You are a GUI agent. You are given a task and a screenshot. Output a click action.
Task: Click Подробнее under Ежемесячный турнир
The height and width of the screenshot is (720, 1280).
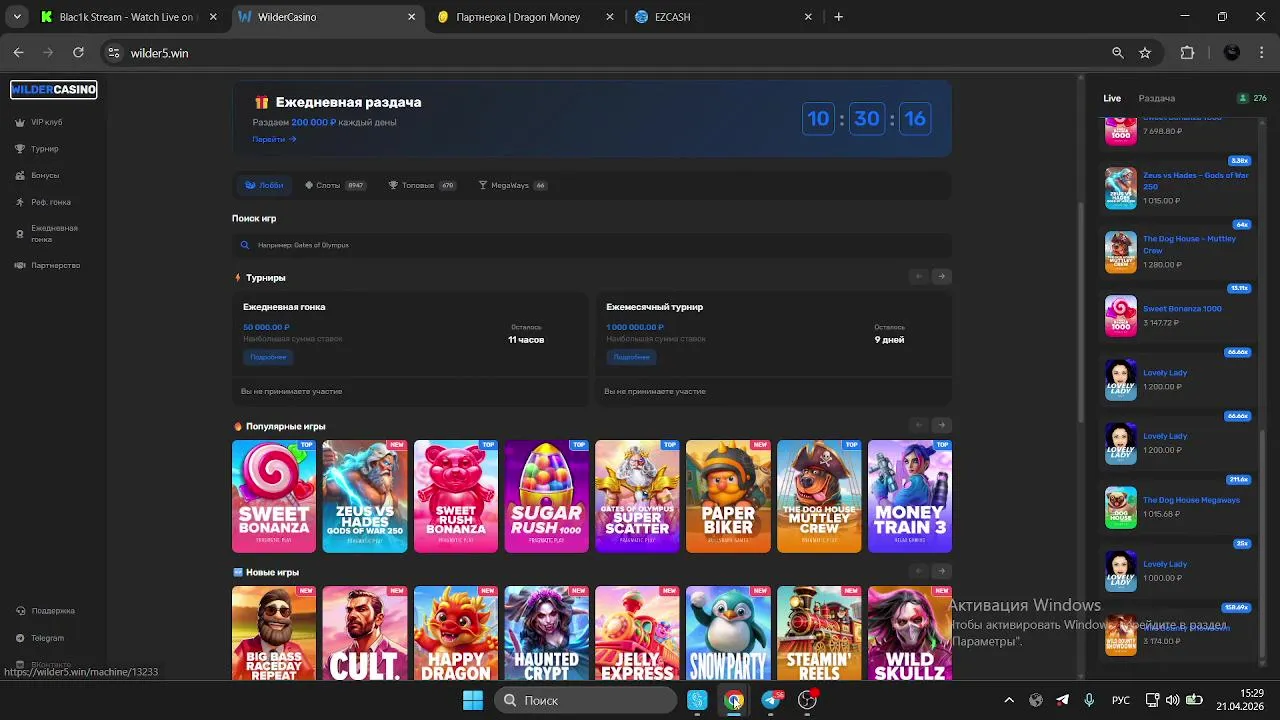click(x=631, y=357)
